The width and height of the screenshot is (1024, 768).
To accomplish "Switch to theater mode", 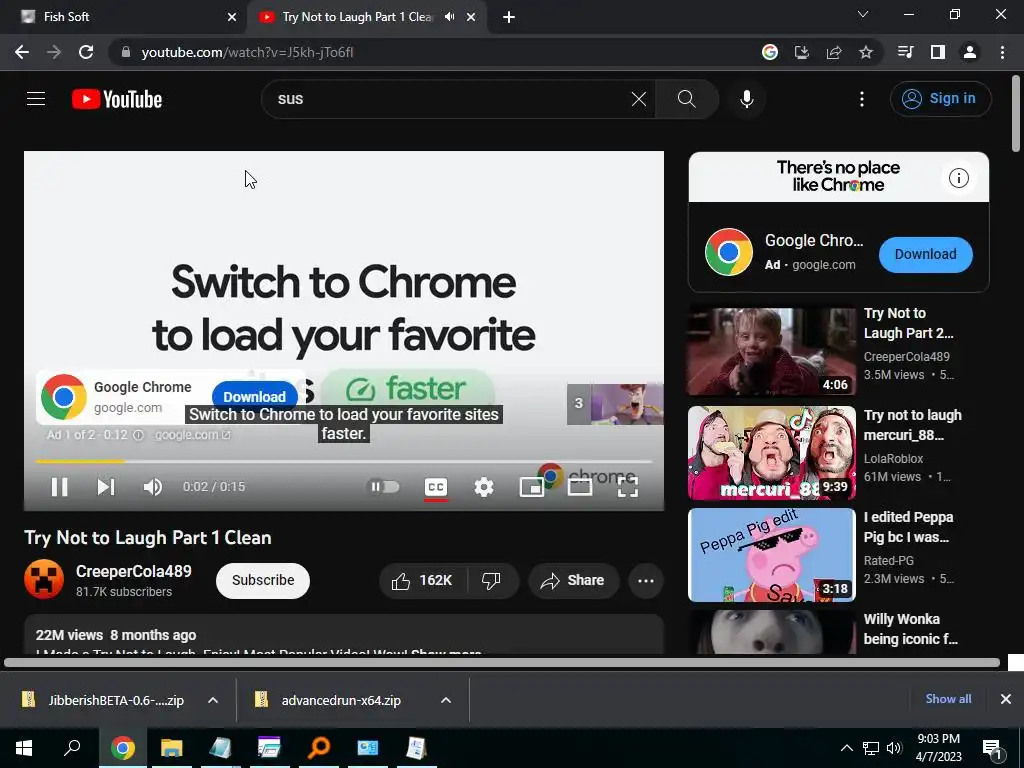I will click(580, 487).
